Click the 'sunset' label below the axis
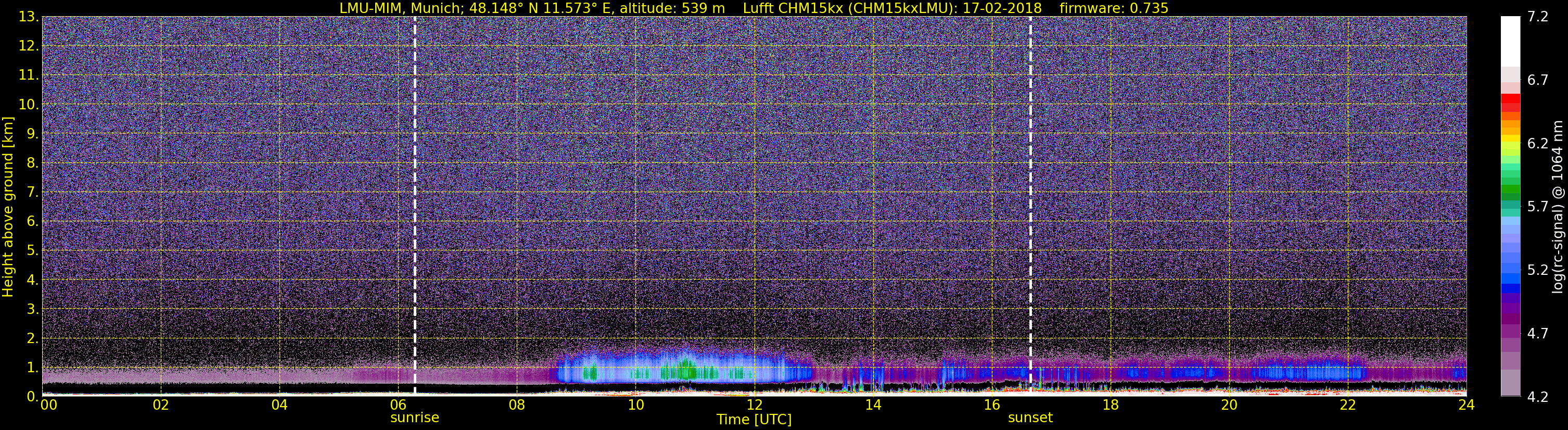Screen dimensions: 1568x430 (1030, 418)
